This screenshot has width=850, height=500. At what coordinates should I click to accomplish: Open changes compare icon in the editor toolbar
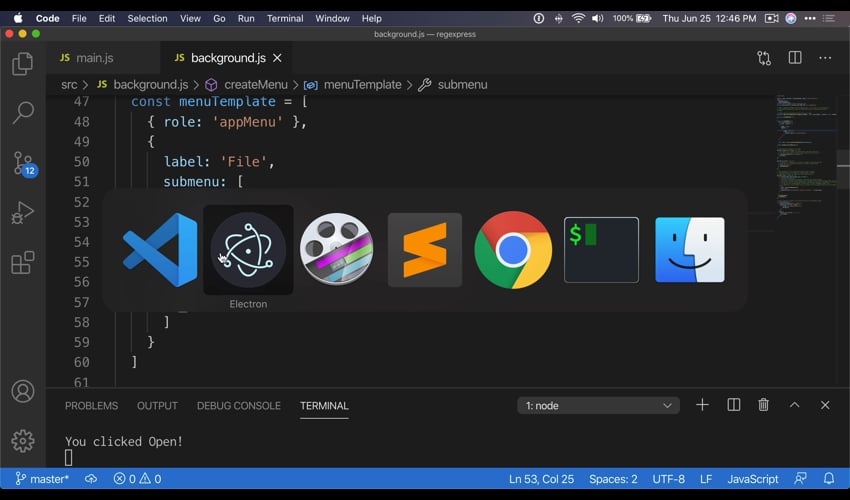764,58
